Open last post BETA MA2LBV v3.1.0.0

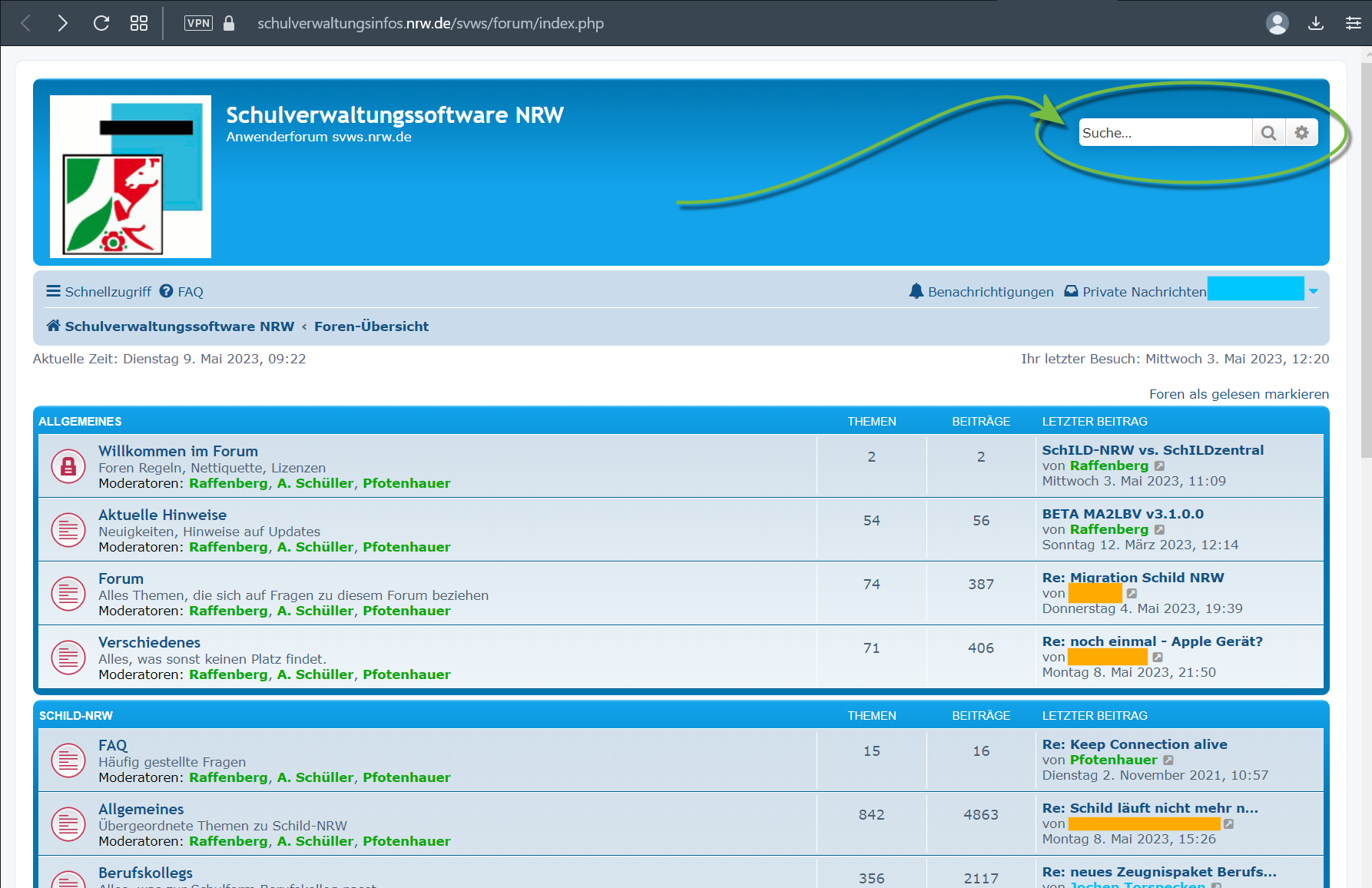point(1122,514)
